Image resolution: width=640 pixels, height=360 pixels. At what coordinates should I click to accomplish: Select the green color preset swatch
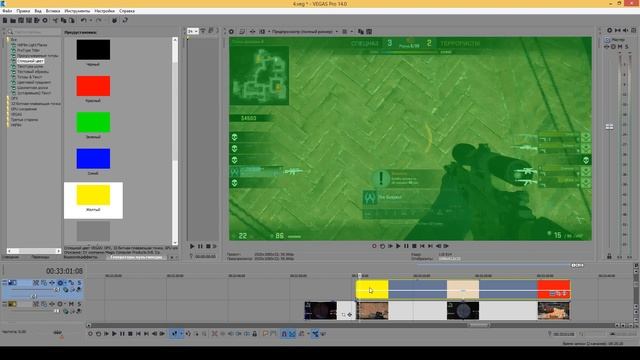coord(93,122)
